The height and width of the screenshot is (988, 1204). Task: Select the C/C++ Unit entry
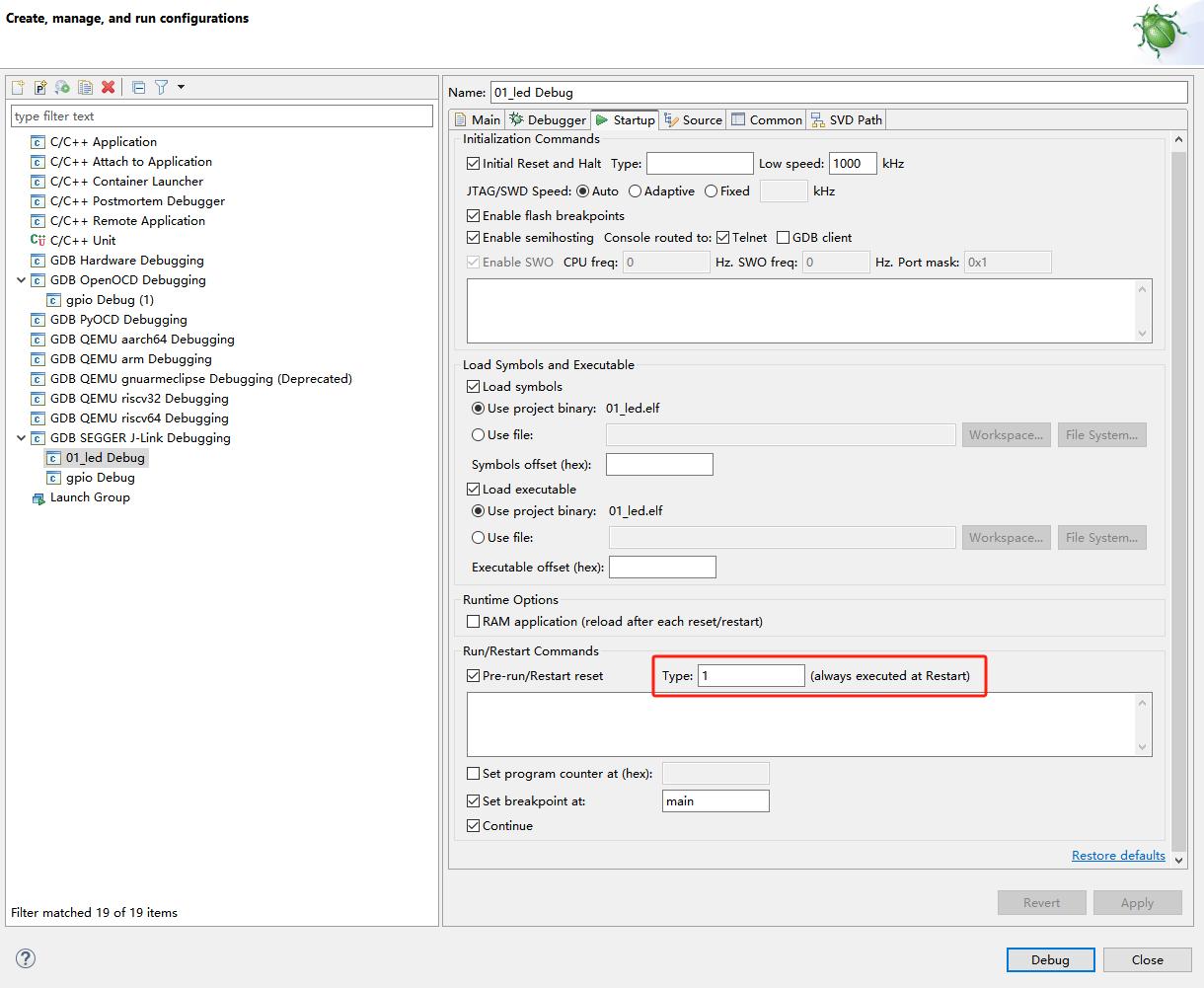coord(83,241)
